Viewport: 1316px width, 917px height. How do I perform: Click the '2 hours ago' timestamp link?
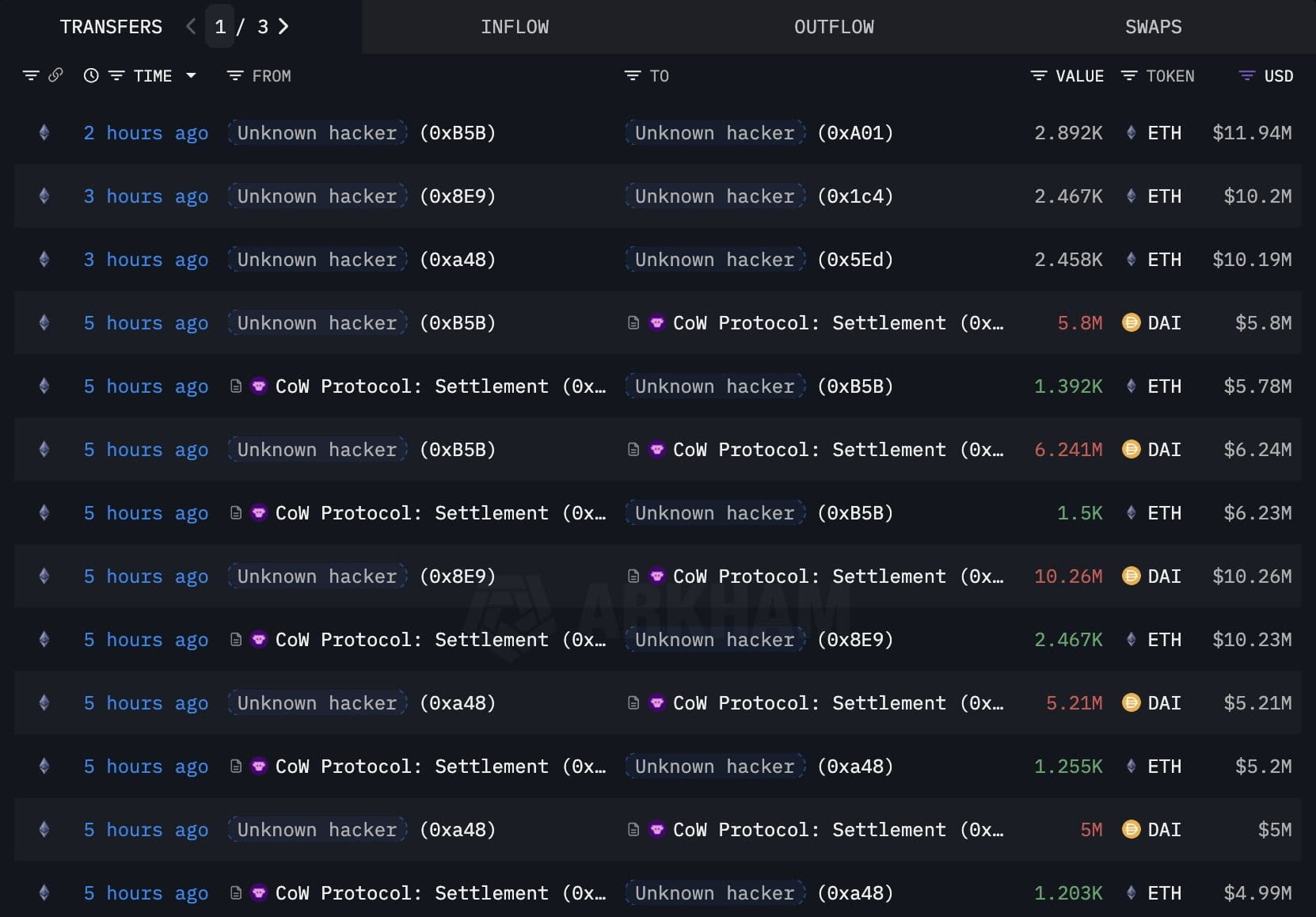146,133
